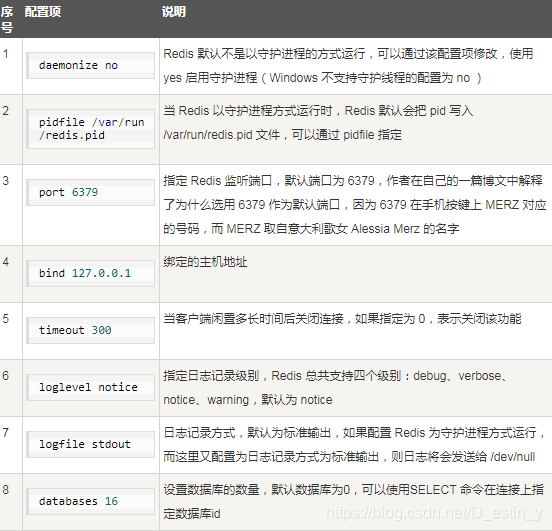Select the 'daemonize no' code box

click(x=90, y=65)
